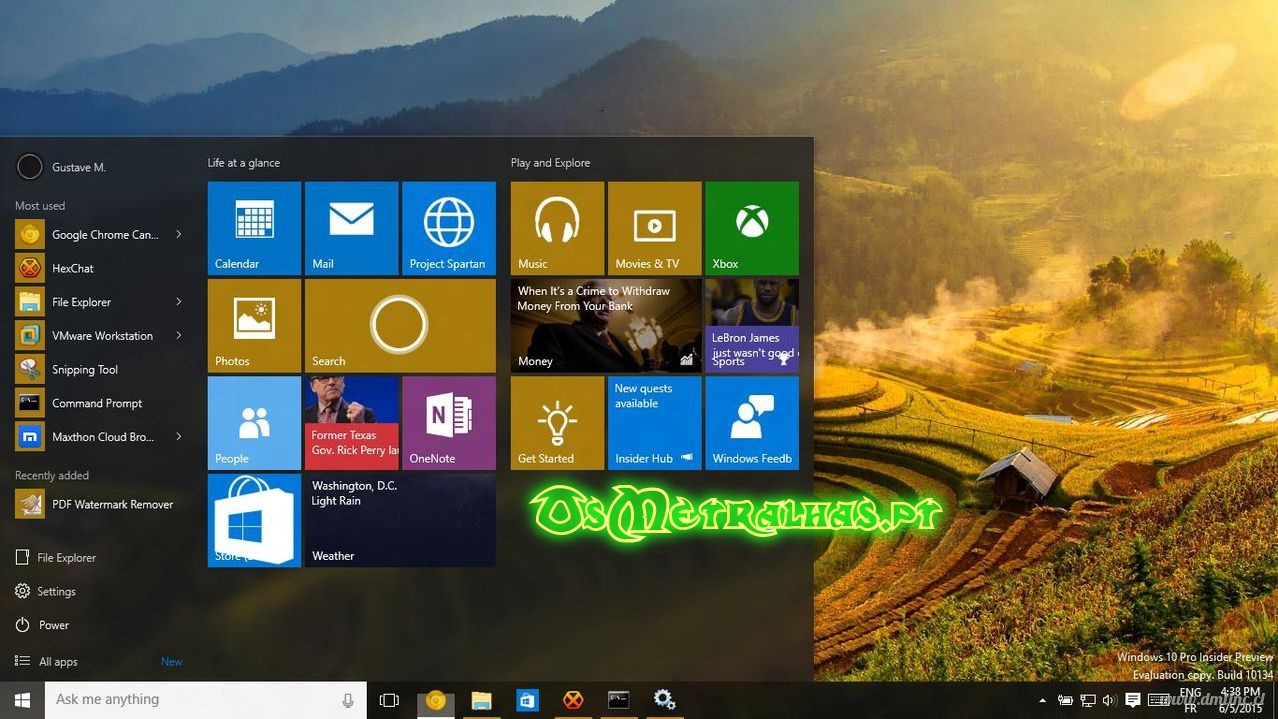Click the Play and Explore group header
1278x719 pixels.
pyautogui.click(x=550, y=163)
